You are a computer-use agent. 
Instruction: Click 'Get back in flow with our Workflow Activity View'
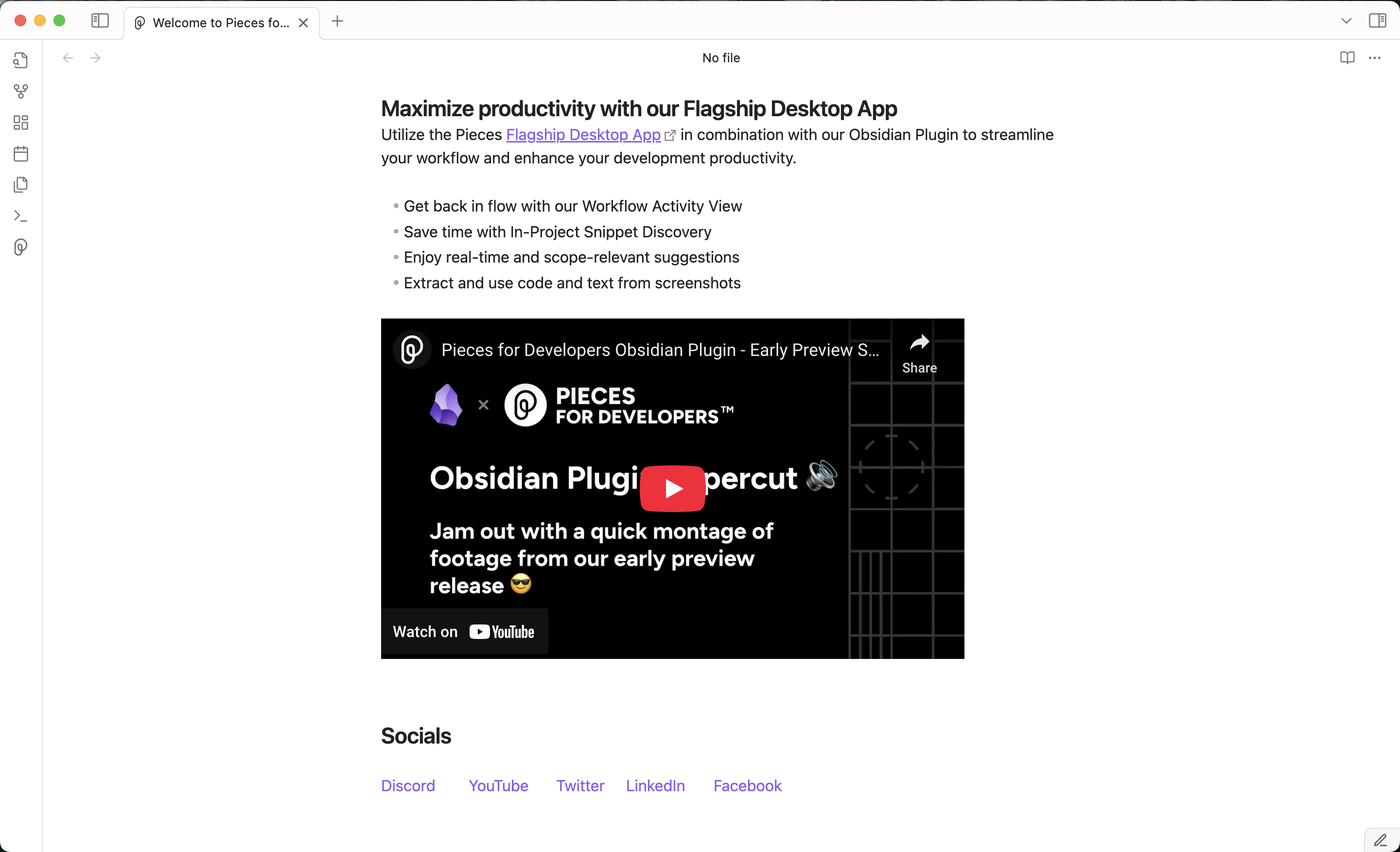573,206
